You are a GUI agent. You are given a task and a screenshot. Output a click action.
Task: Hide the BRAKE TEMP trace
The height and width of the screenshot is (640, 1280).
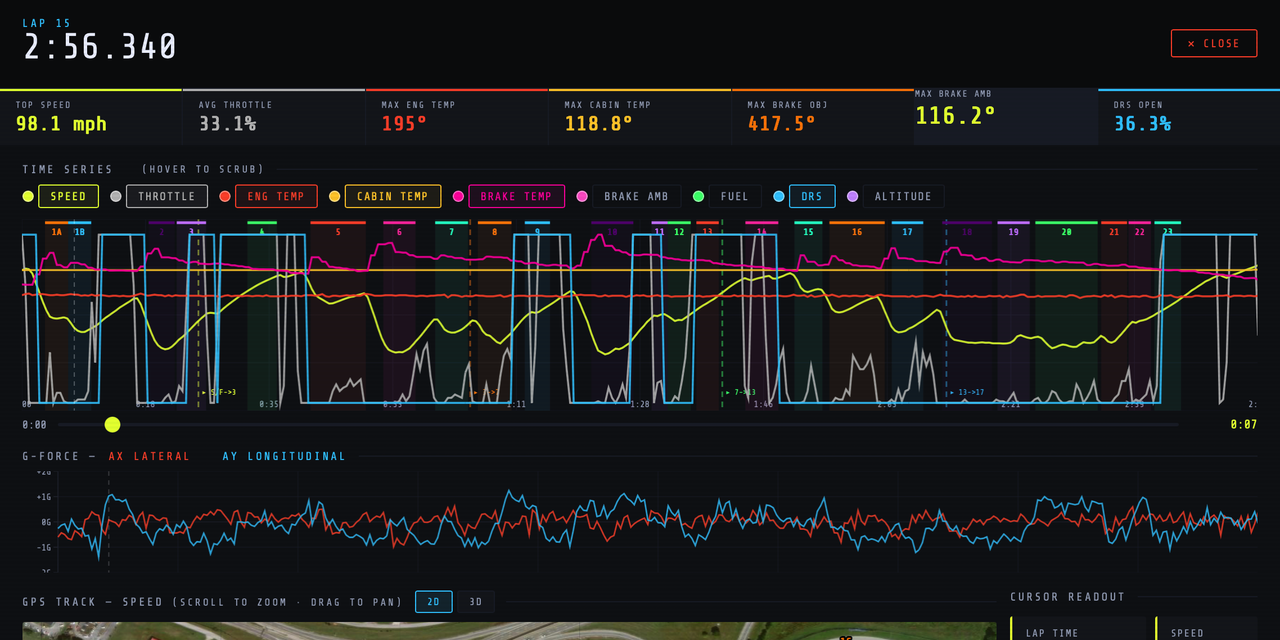point(516,196)
